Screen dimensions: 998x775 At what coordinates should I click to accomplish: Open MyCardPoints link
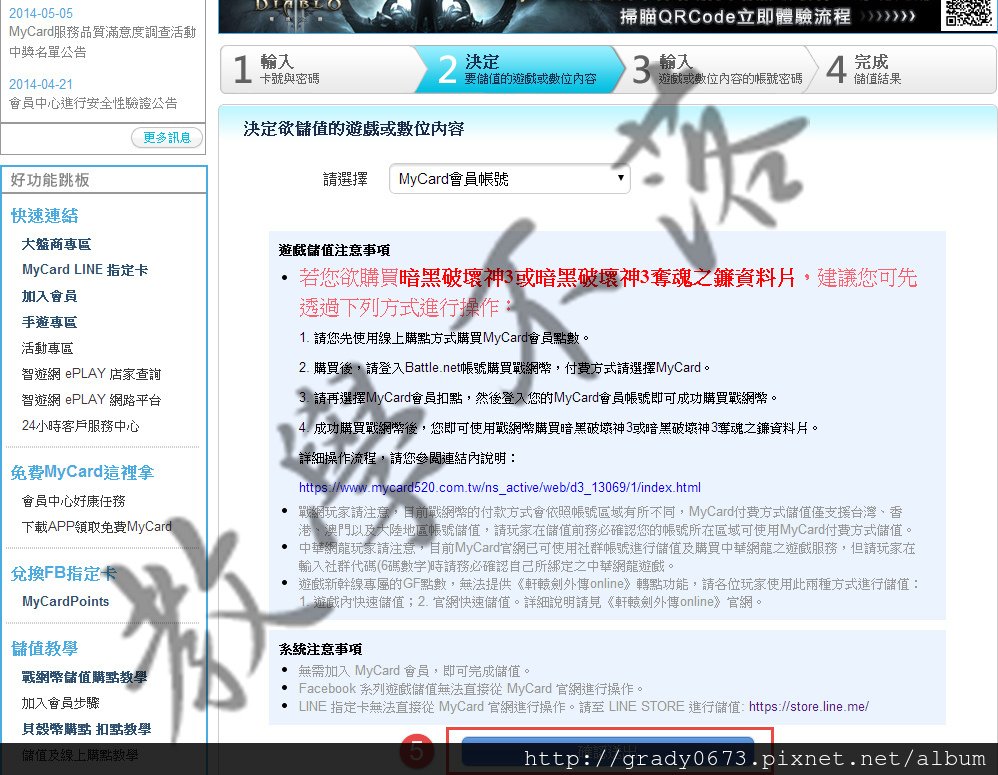click(x=66, y=601)
